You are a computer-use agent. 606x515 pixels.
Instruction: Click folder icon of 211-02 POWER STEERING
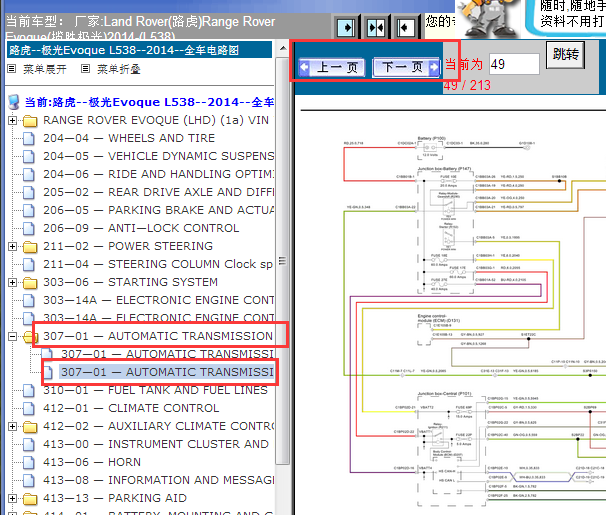[x=30, y=246]
